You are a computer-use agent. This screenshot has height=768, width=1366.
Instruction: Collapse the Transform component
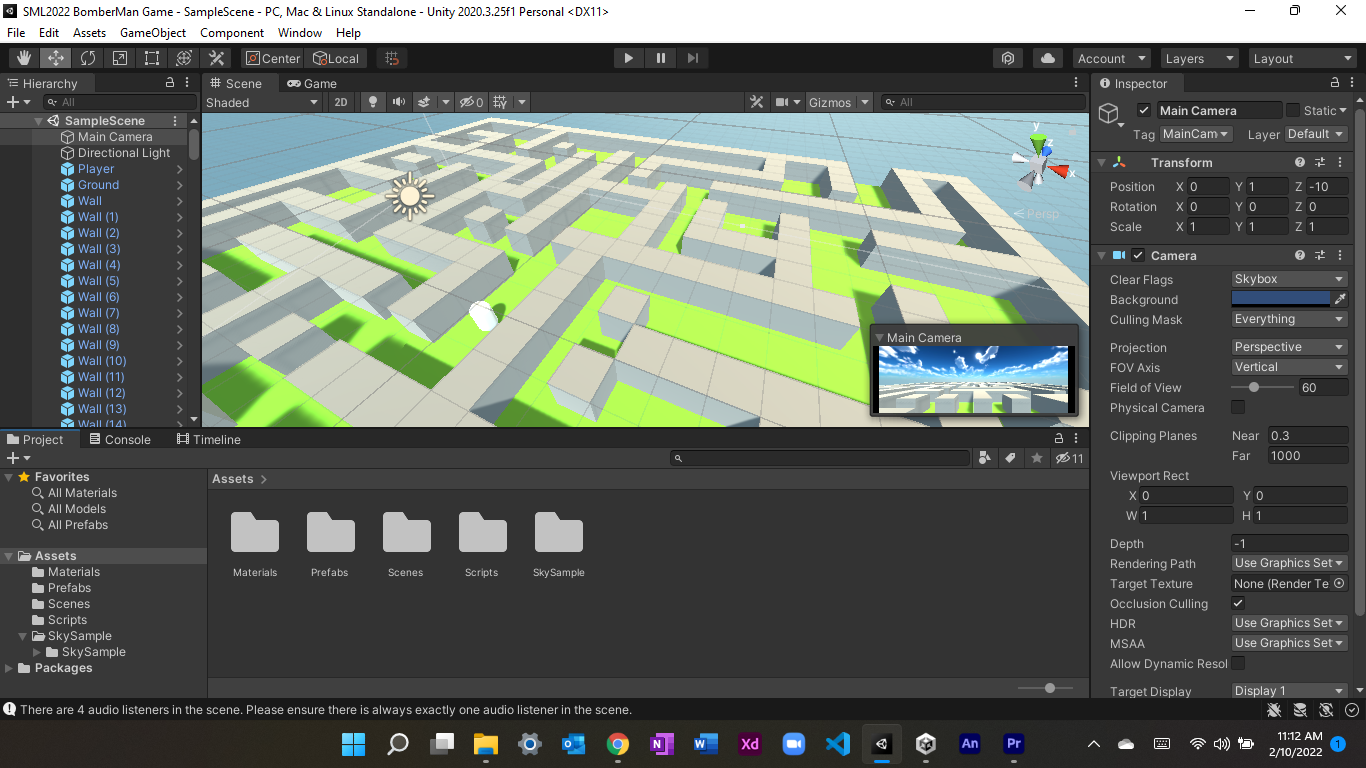pos(1101,162)
